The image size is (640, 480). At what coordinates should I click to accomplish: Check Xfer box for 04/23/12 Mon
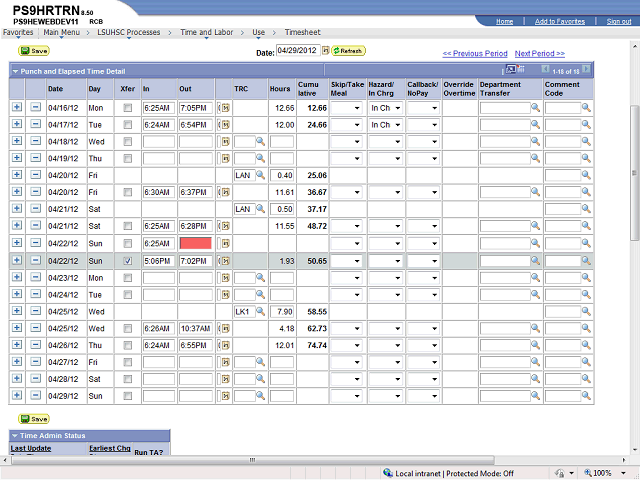(128, 278)
